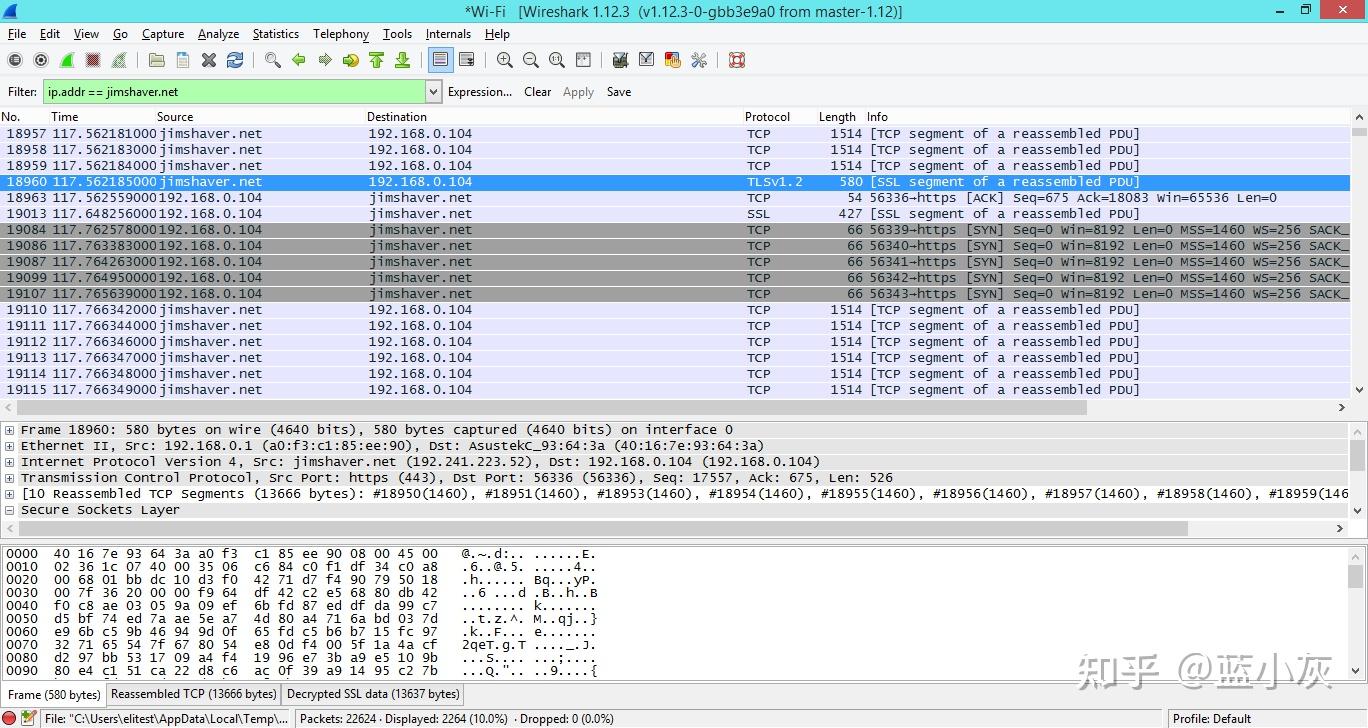Close this capture file icon
This screenshot has height=728, width=1368.
coord(208,60)
